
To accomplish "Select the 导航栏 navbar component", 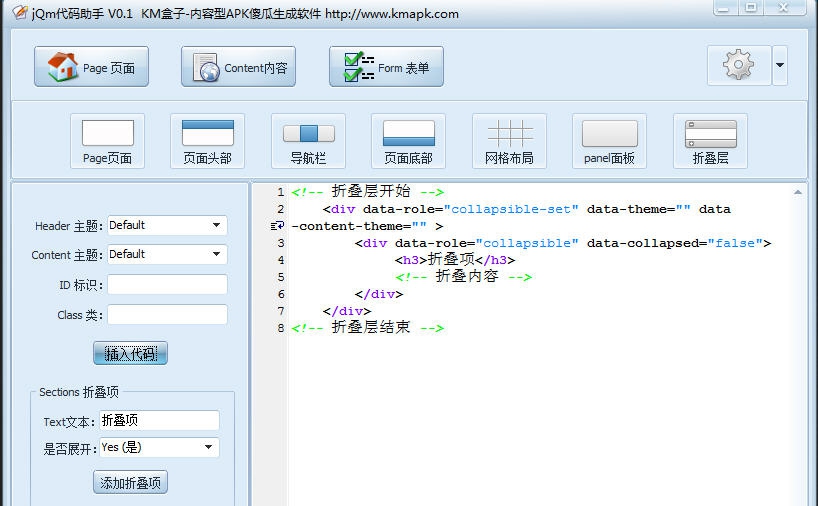I will [x=308, y=141].
